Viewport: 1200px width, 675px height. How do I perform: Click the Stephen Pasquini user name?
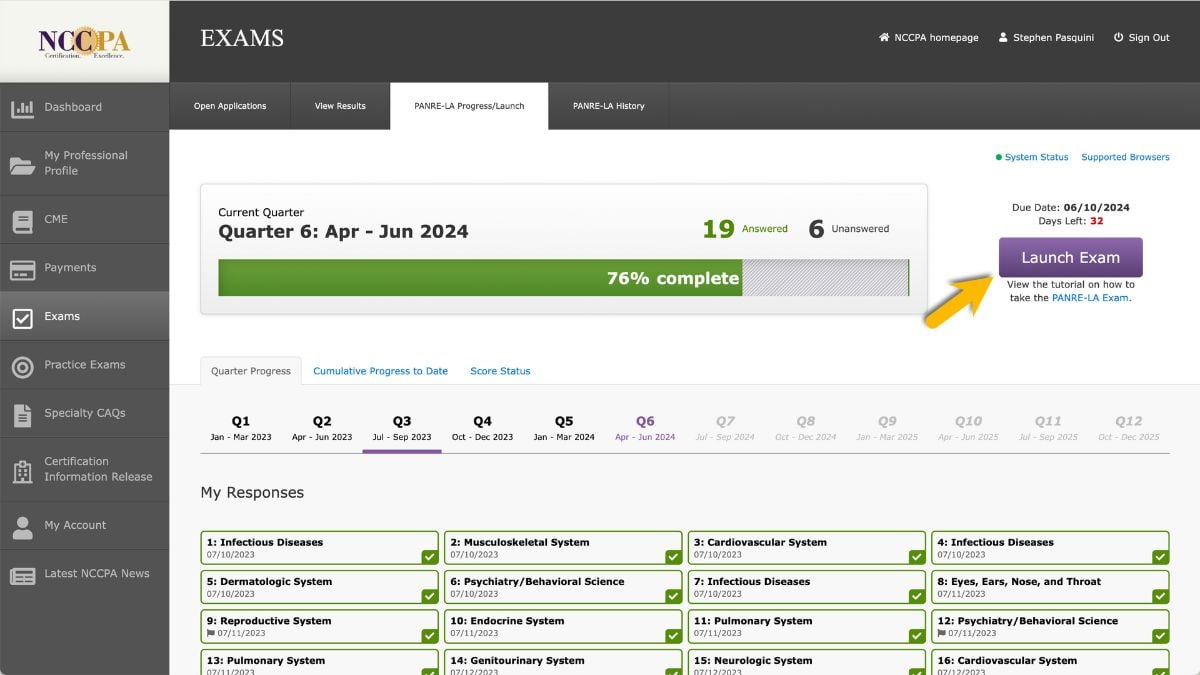pyautogui.click(x=1054, y=38)
